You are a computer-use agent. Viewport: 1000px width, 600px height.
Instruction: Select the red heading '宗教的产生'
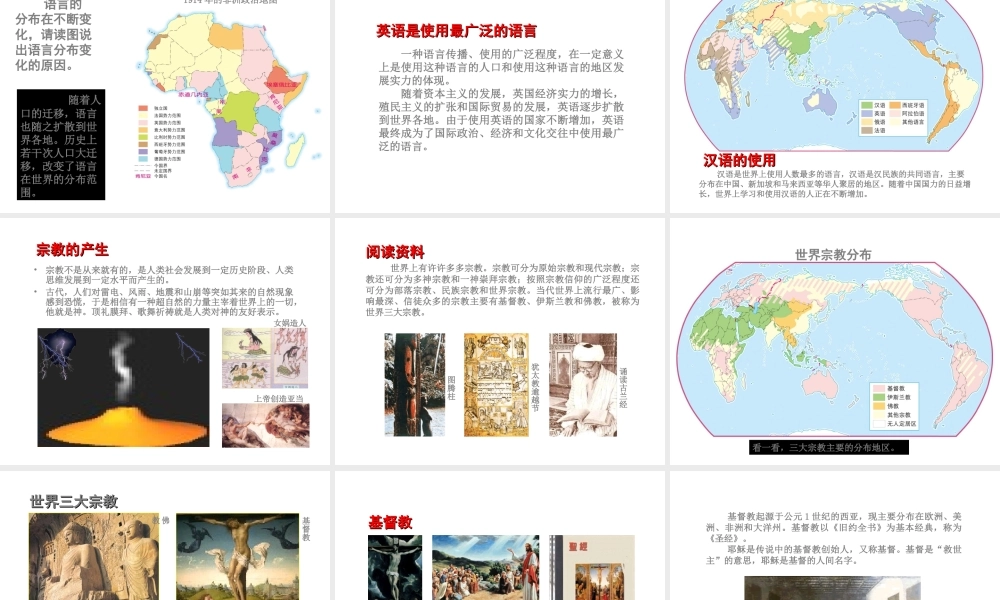72,250
